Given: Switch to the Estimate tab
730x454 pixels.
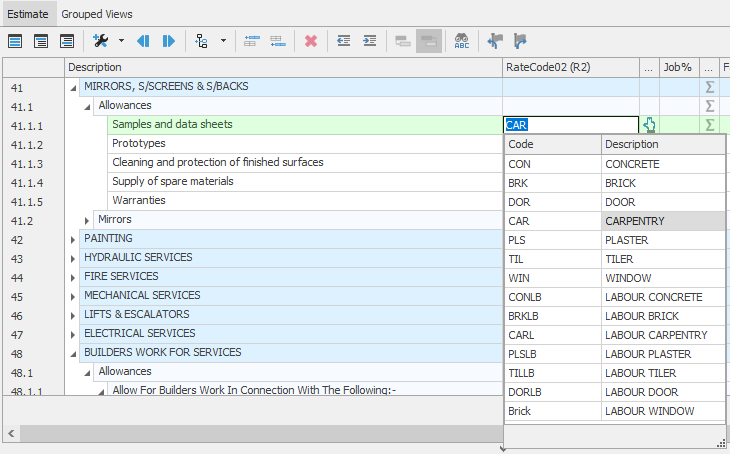Looking at the screenshot, I should pos(28,14).
